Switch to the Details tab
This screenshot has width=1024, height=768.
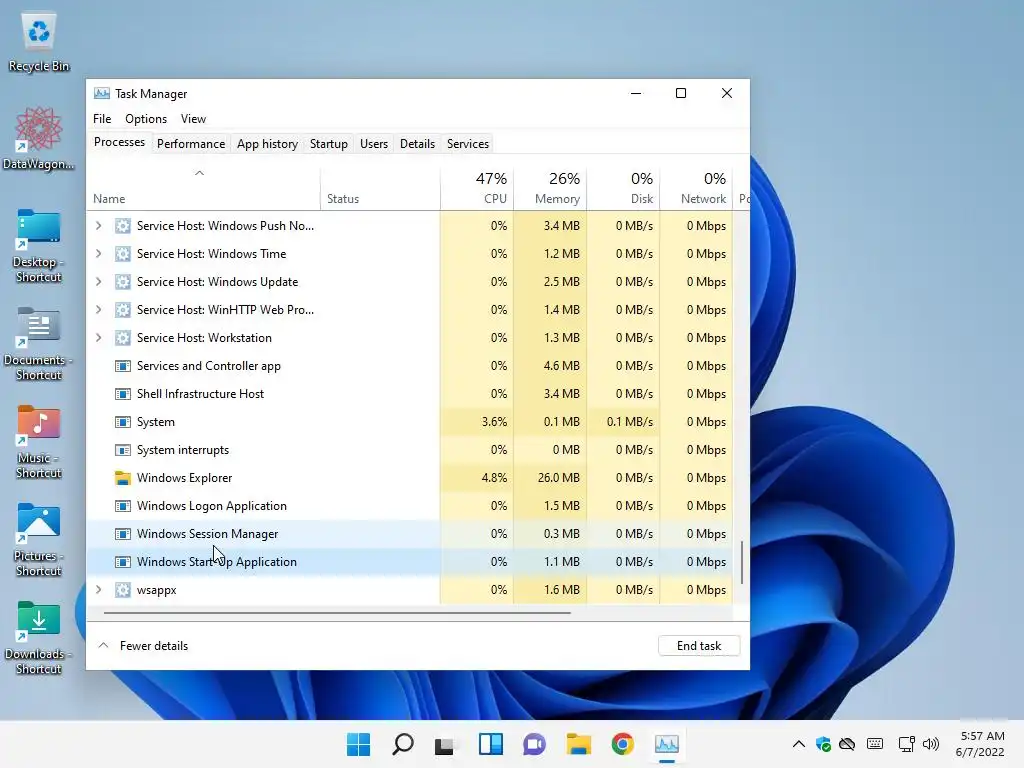click(417, 144)
